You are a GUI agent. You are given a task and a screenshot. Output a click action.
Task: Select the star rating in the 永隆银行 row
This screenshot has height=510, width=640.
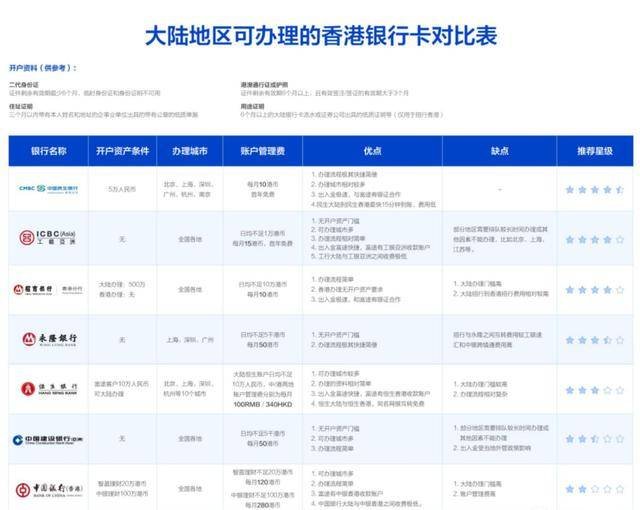tap(595, 340)
